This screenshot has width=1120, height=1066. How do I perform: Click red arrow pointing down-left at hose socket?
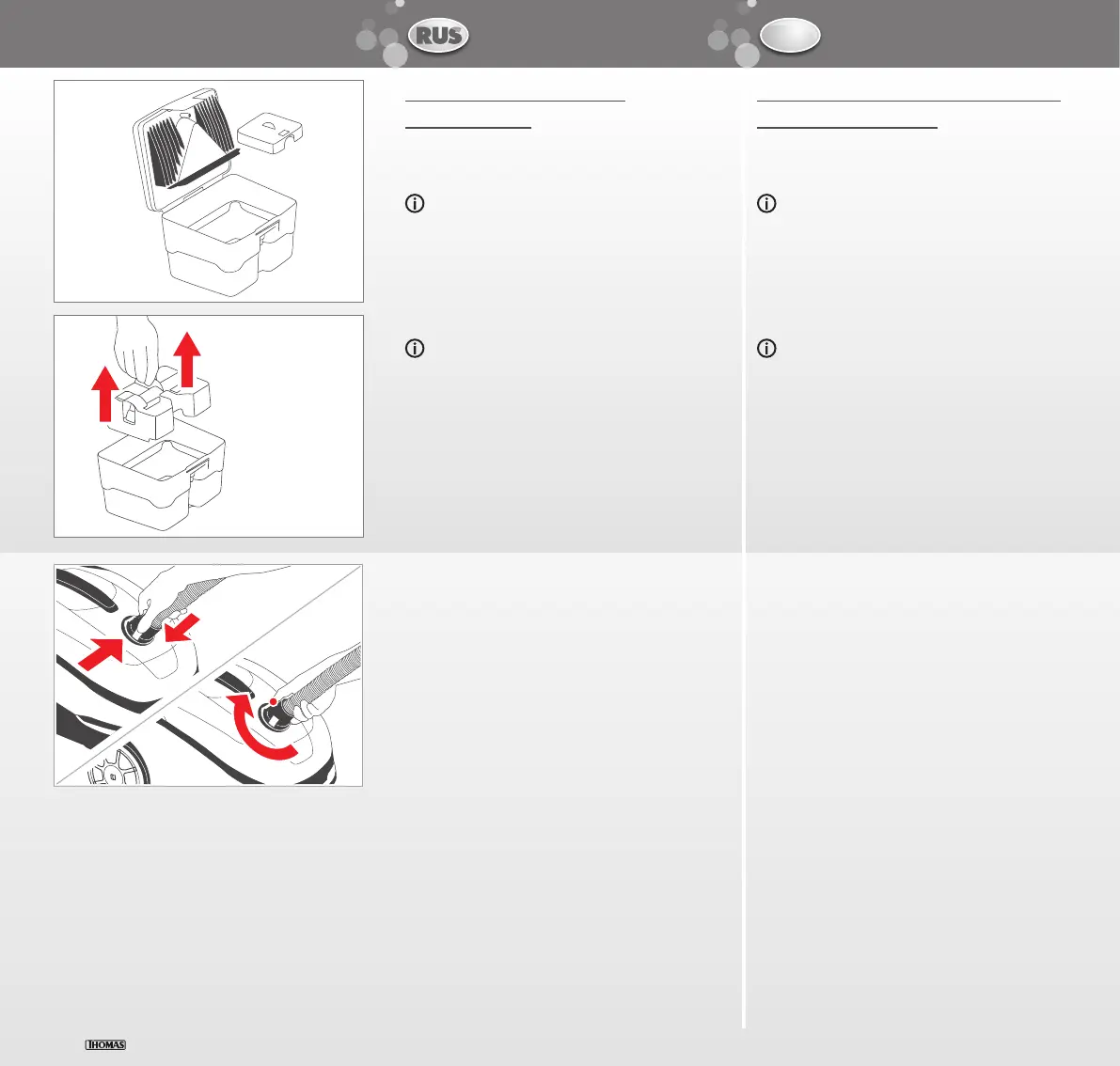click(x=182, y=628)
